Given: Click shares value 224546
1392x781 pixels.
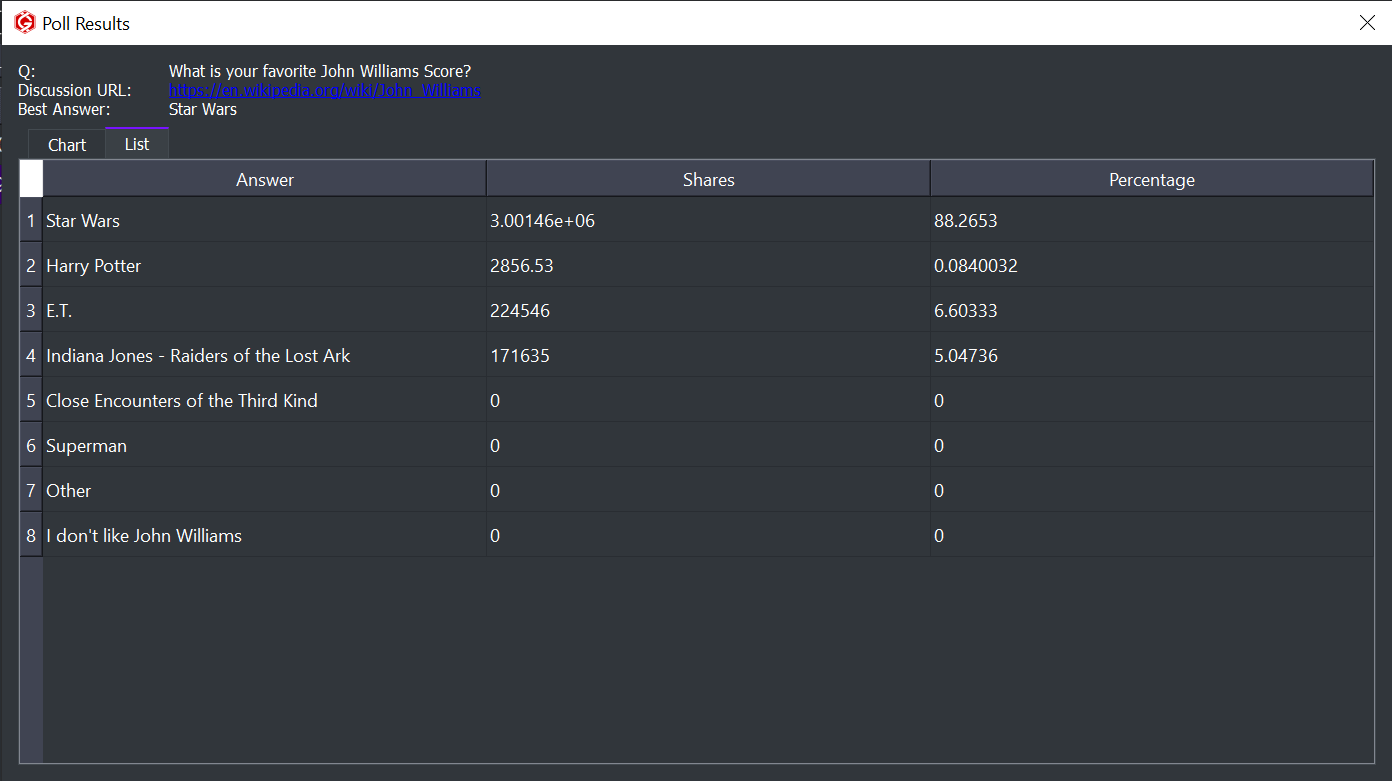Looking at the screenshot, I should [708, 310].
